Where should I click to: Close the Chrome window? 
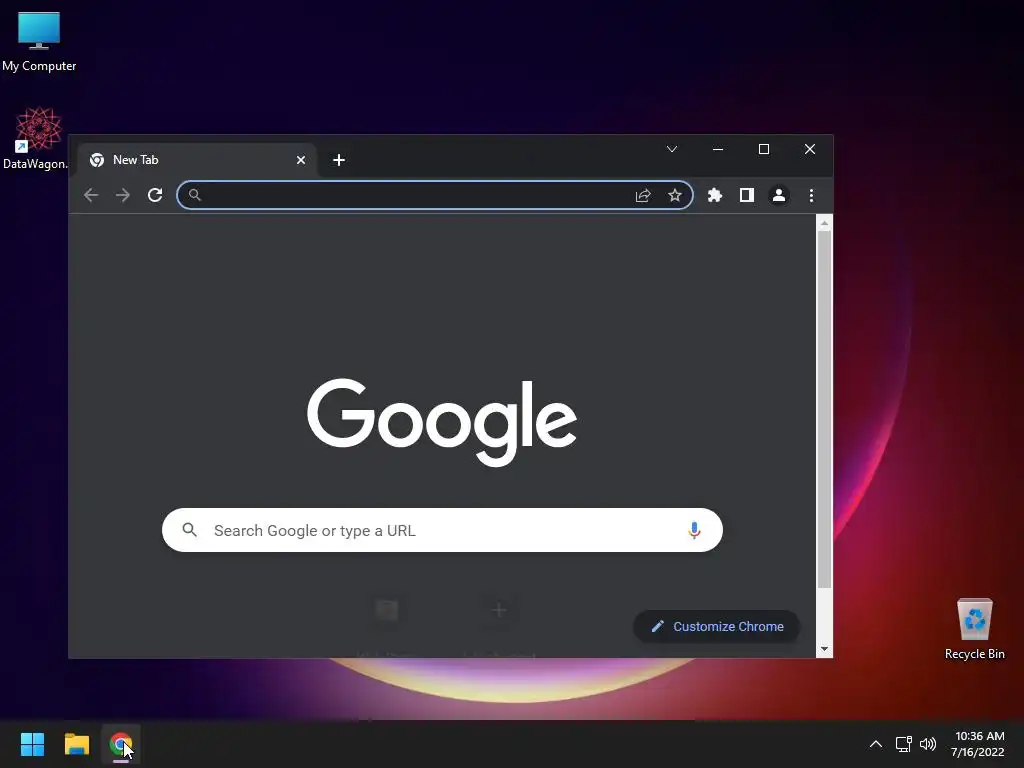(x=810, y=150)
